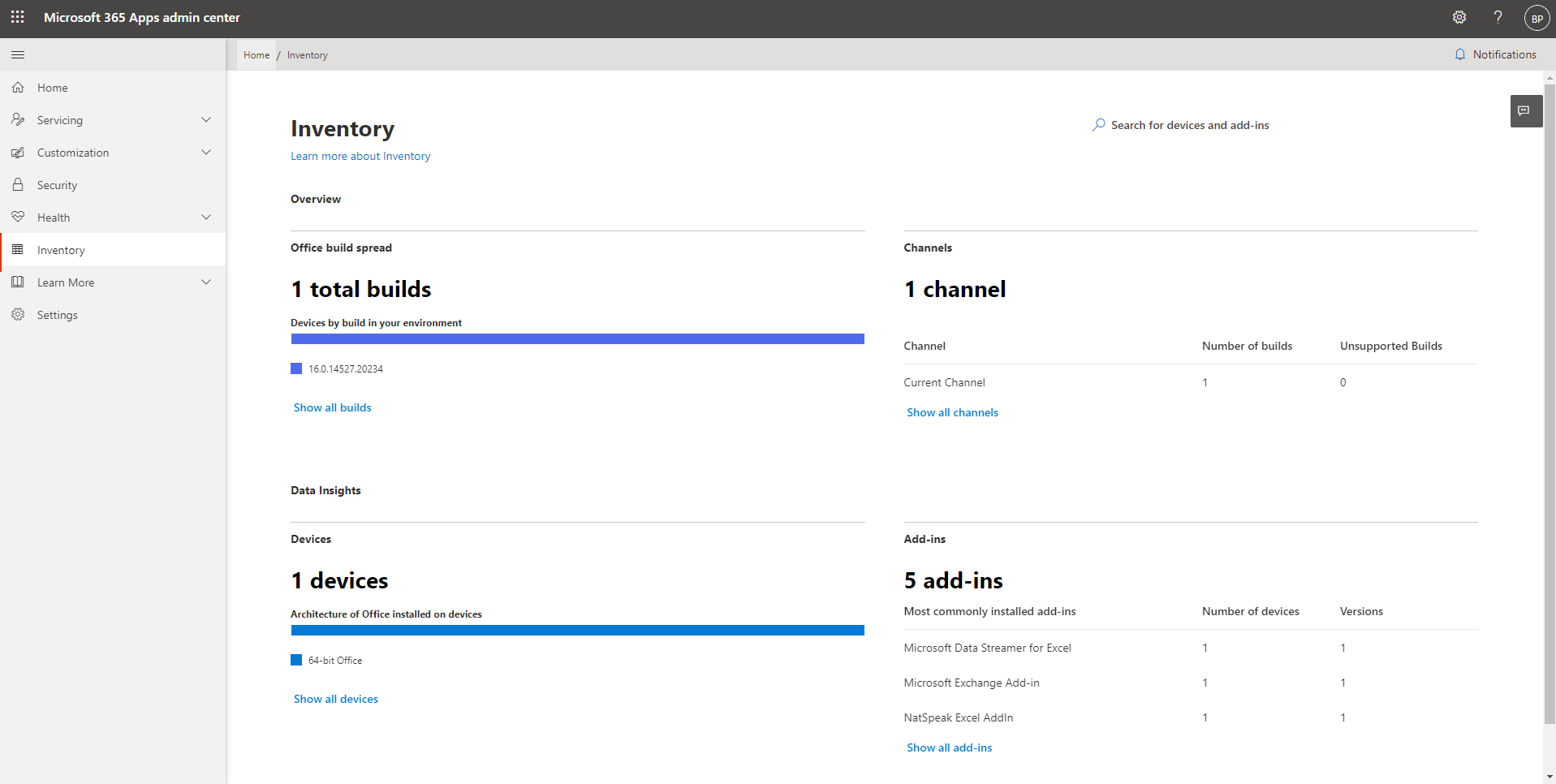
Task: Click Home breadcrumb link
Action: [256, 55]
